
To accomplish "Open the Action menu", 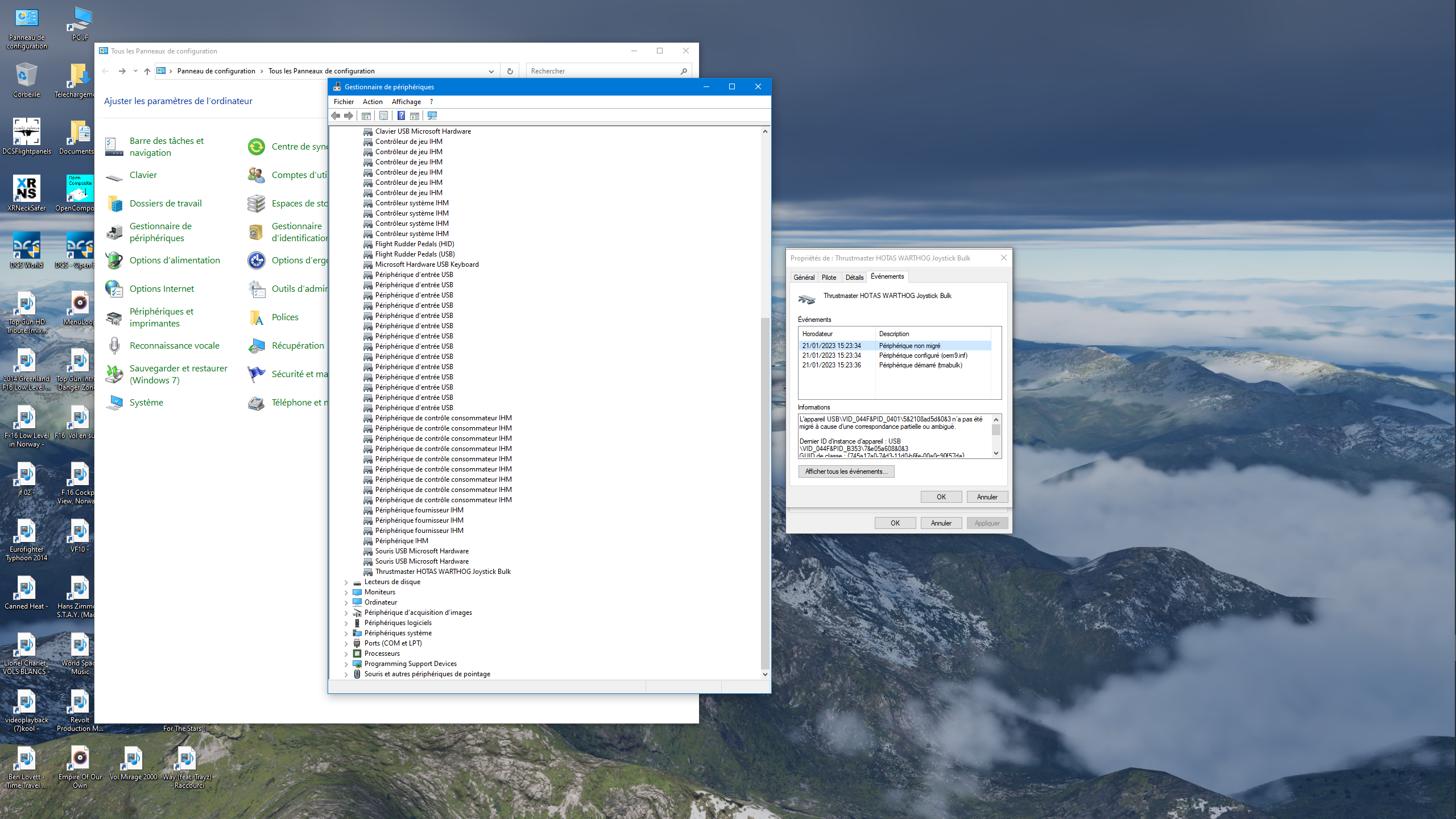I will [373, 102].
